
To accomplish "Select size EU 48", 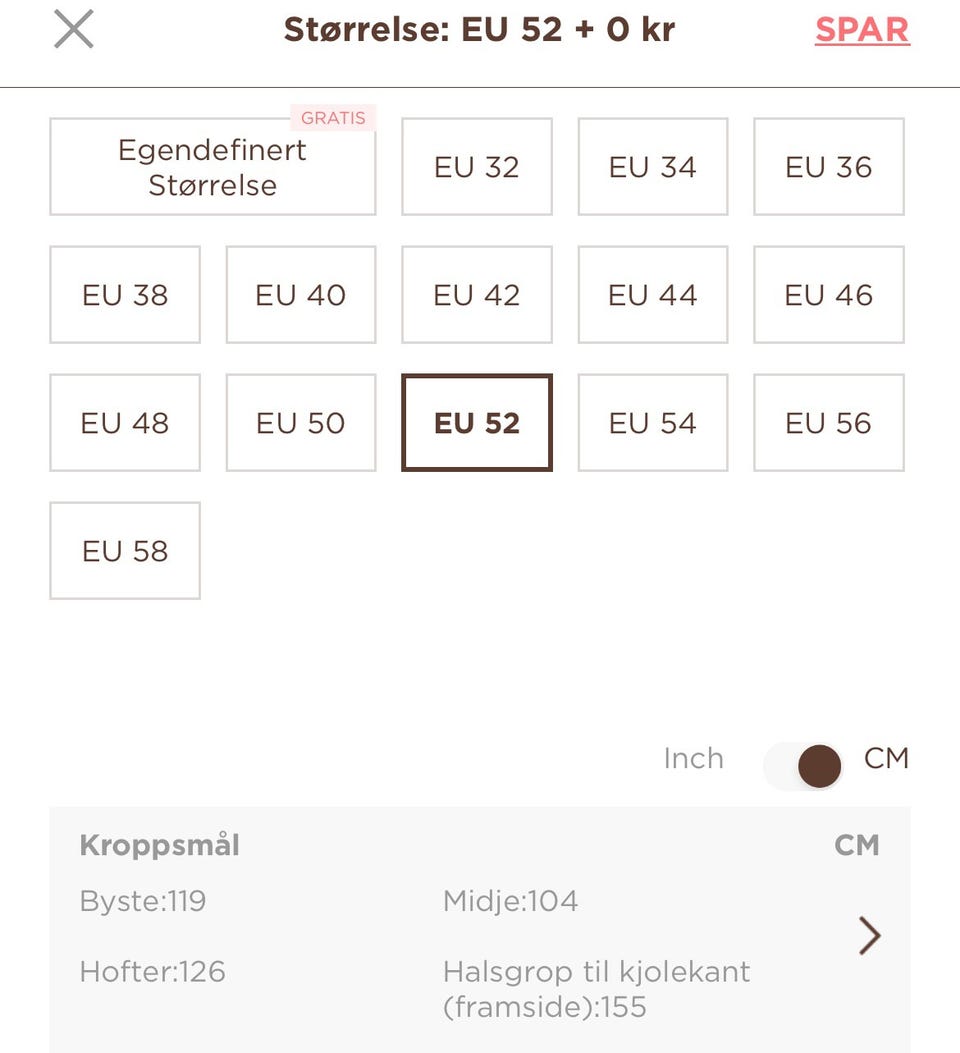I will [x=125, y=423].
